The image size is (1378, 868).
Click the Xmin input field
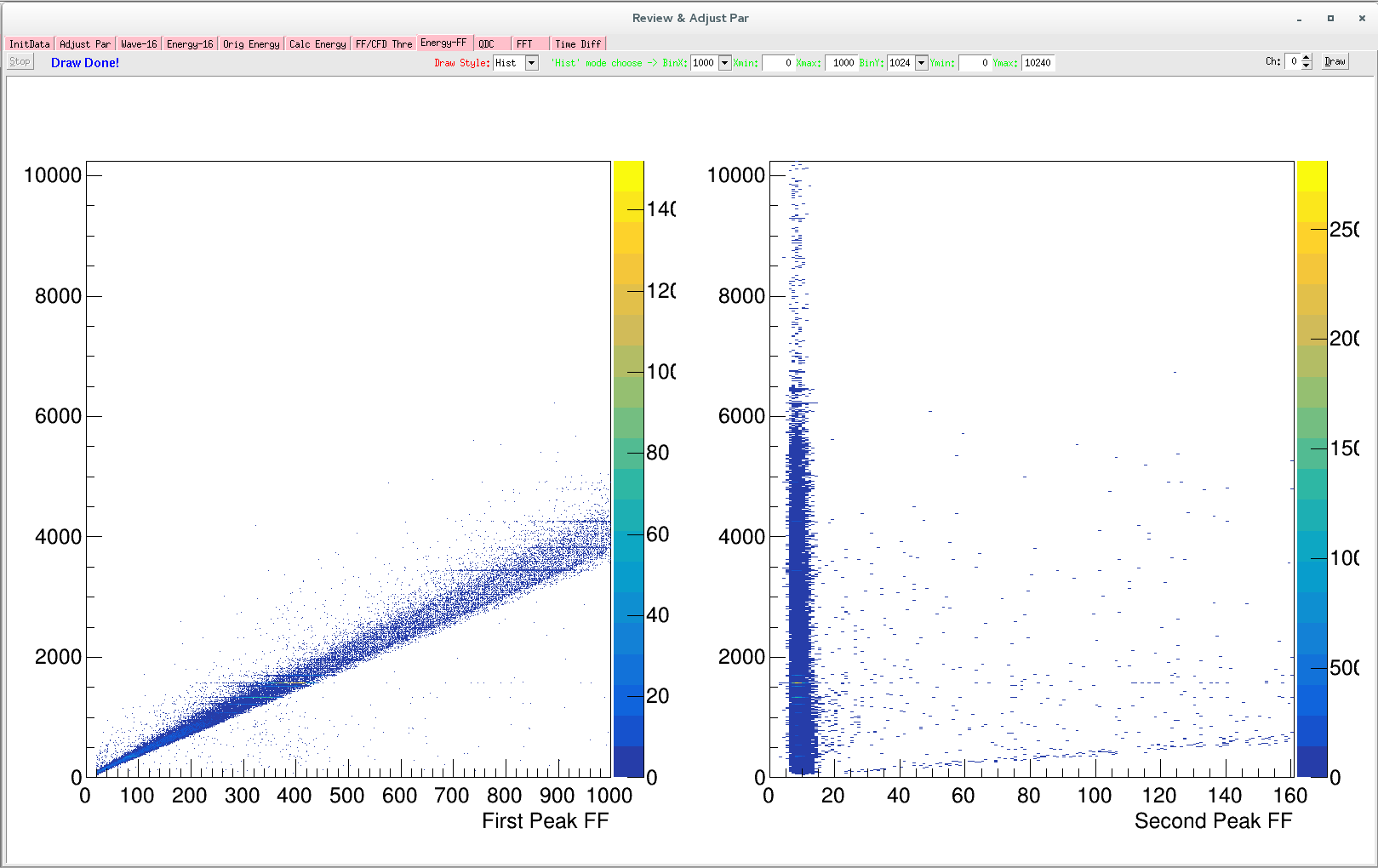click(x=778, y=63)
